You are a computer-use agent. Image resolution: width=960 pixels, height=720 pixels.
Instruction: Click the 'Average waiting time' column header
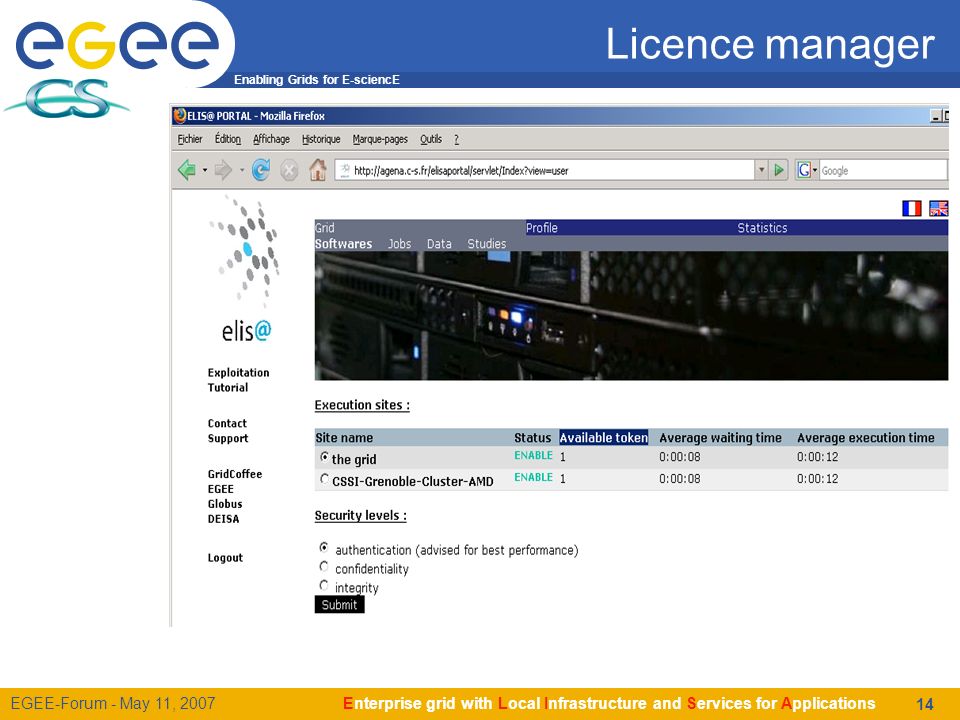coord(720,438)
